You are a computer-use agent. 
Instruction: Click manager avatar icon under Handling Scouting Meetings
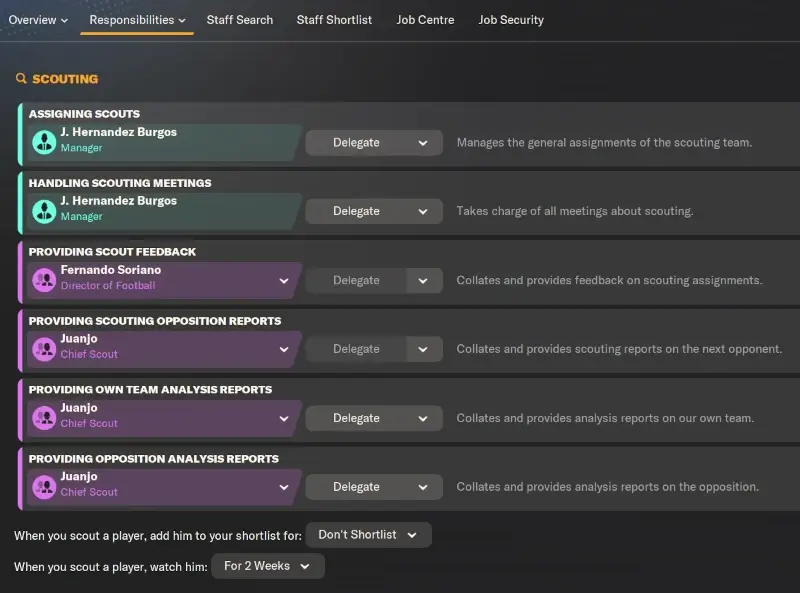coord(44,211)
